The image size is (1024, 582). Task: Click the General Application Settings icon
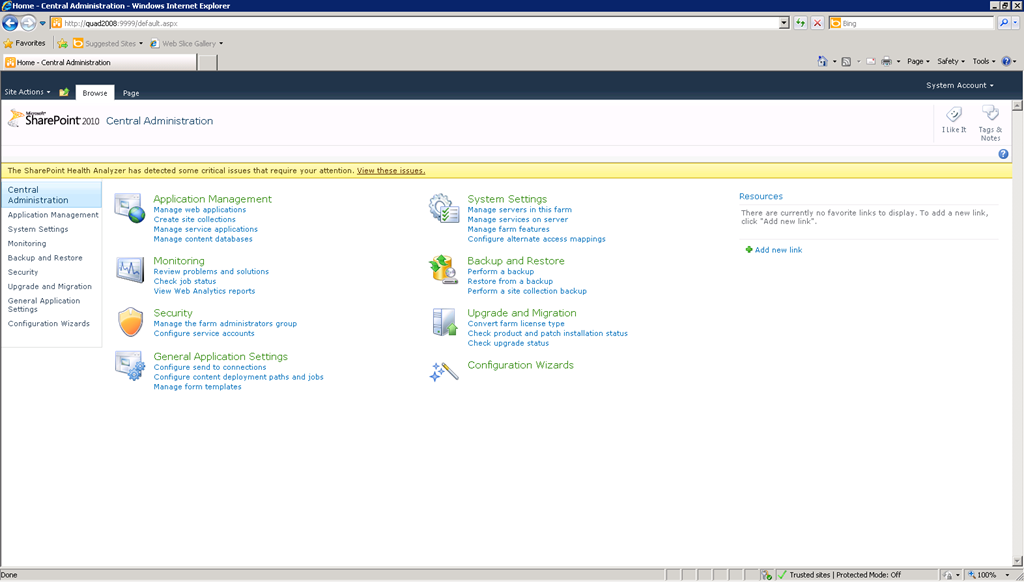pos(130,366)
